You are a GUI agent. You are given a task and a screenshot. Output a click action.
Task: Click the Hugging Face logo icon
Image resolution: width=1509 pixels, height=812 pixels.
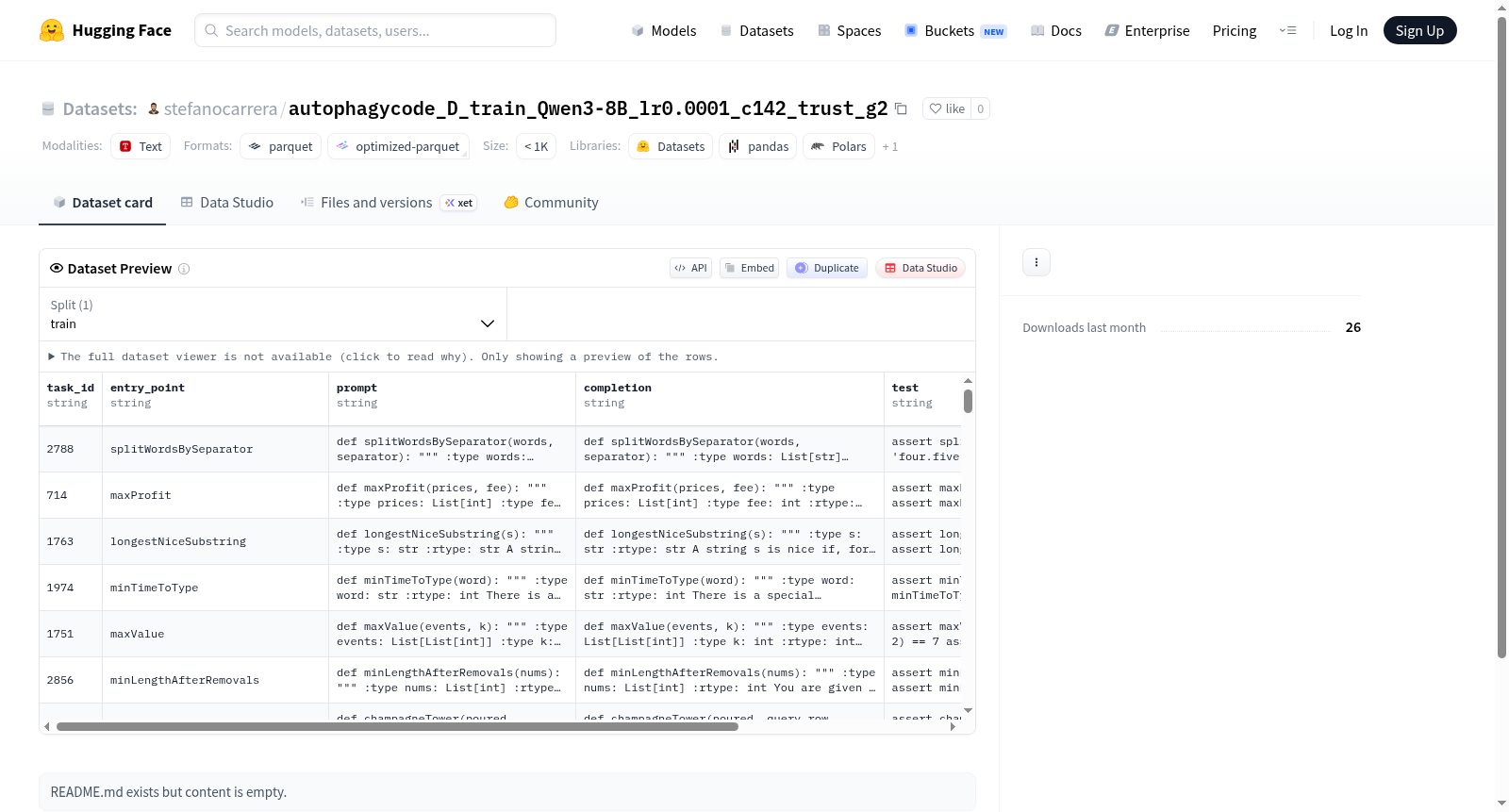(x=52, y=30)
